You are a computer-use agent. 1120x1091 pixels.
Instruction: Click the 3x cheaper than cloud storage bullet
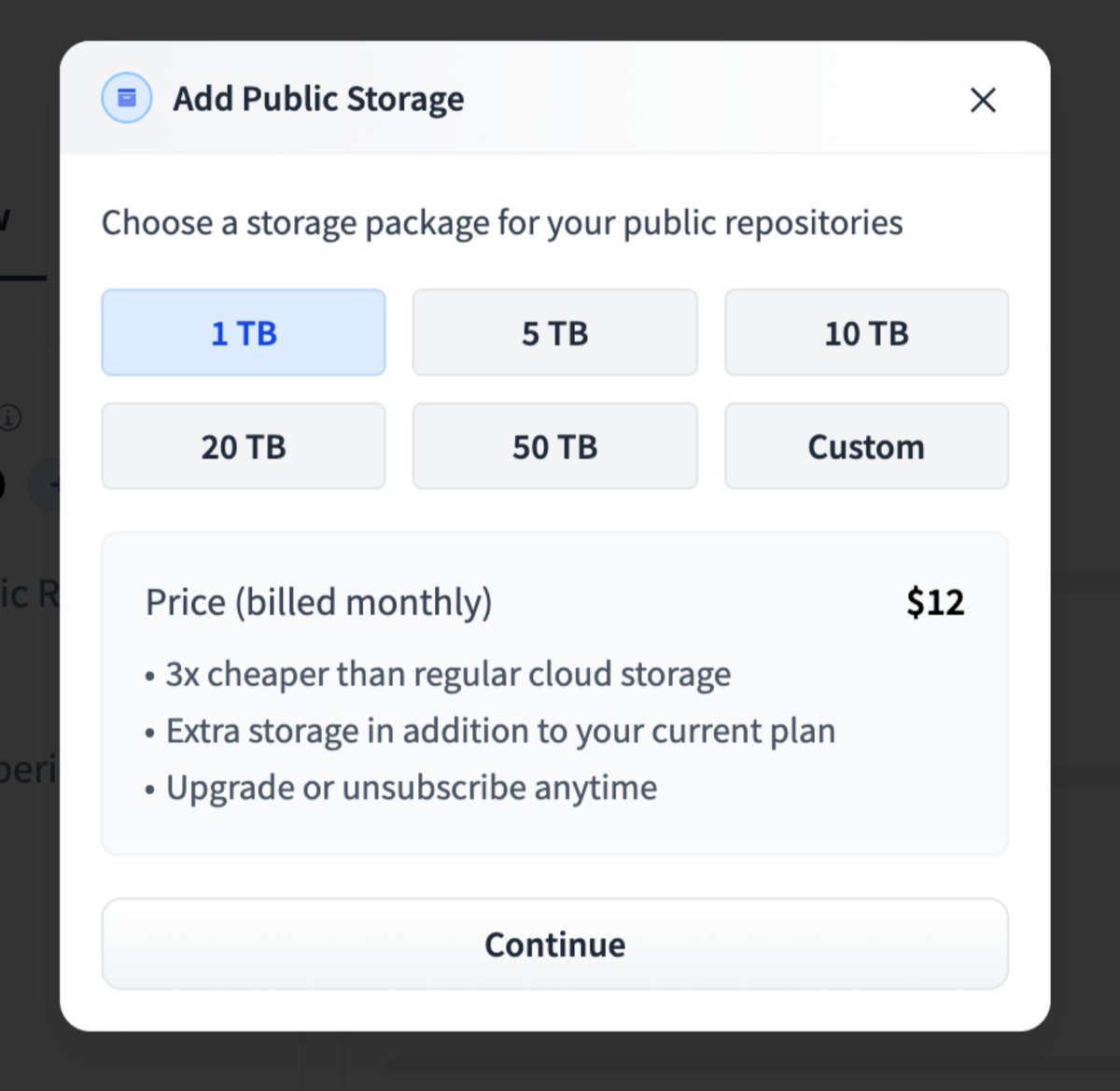click(448, 674)
